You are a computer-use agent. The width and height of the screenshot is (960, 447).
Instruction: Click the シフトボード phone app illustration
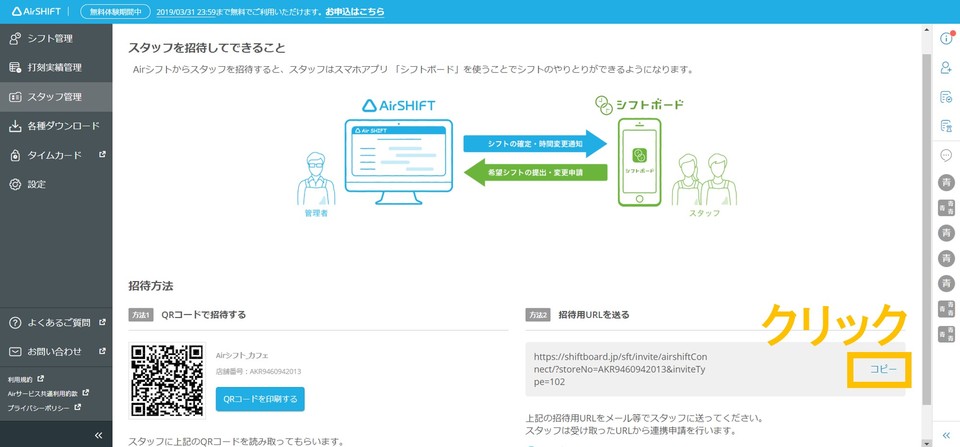pyautogui.click(x=639, y=162)
